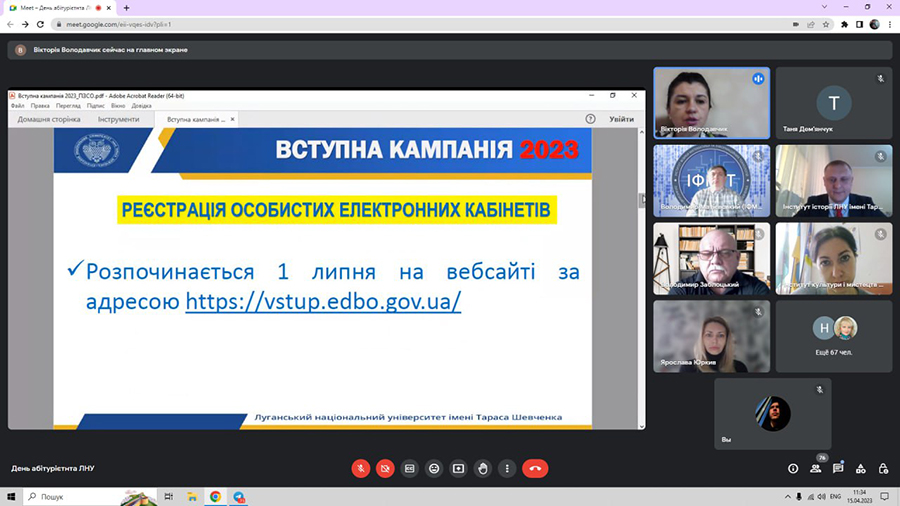Open the 'Ещё 67 чел.' tile

click(834, 336)
